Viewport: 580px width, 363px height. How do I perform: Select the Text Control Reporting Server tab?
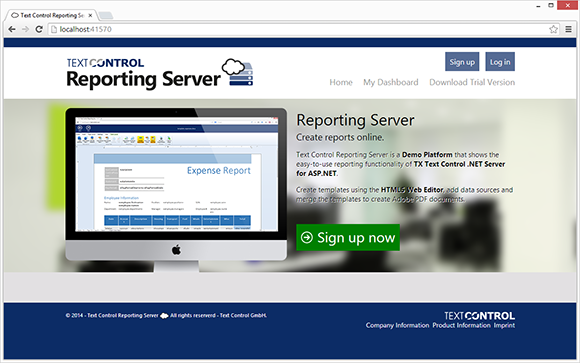click(x=51, y=16)
